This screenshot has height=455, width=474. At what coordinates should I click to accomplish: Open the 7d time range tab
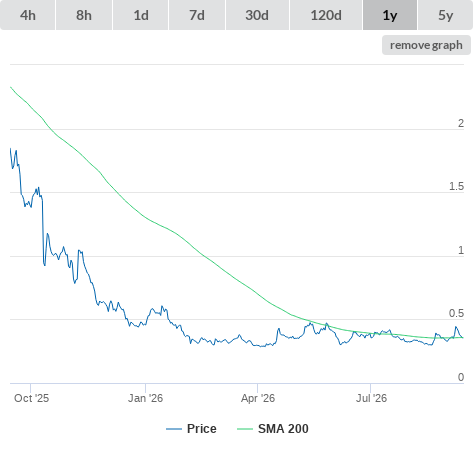click(197, 15)
